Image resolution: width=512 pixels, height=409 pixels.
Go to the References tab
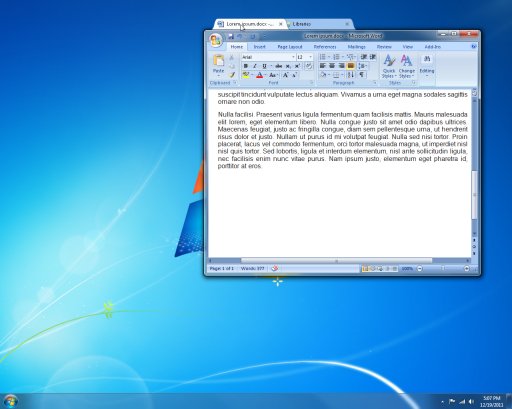click(325, 47)
